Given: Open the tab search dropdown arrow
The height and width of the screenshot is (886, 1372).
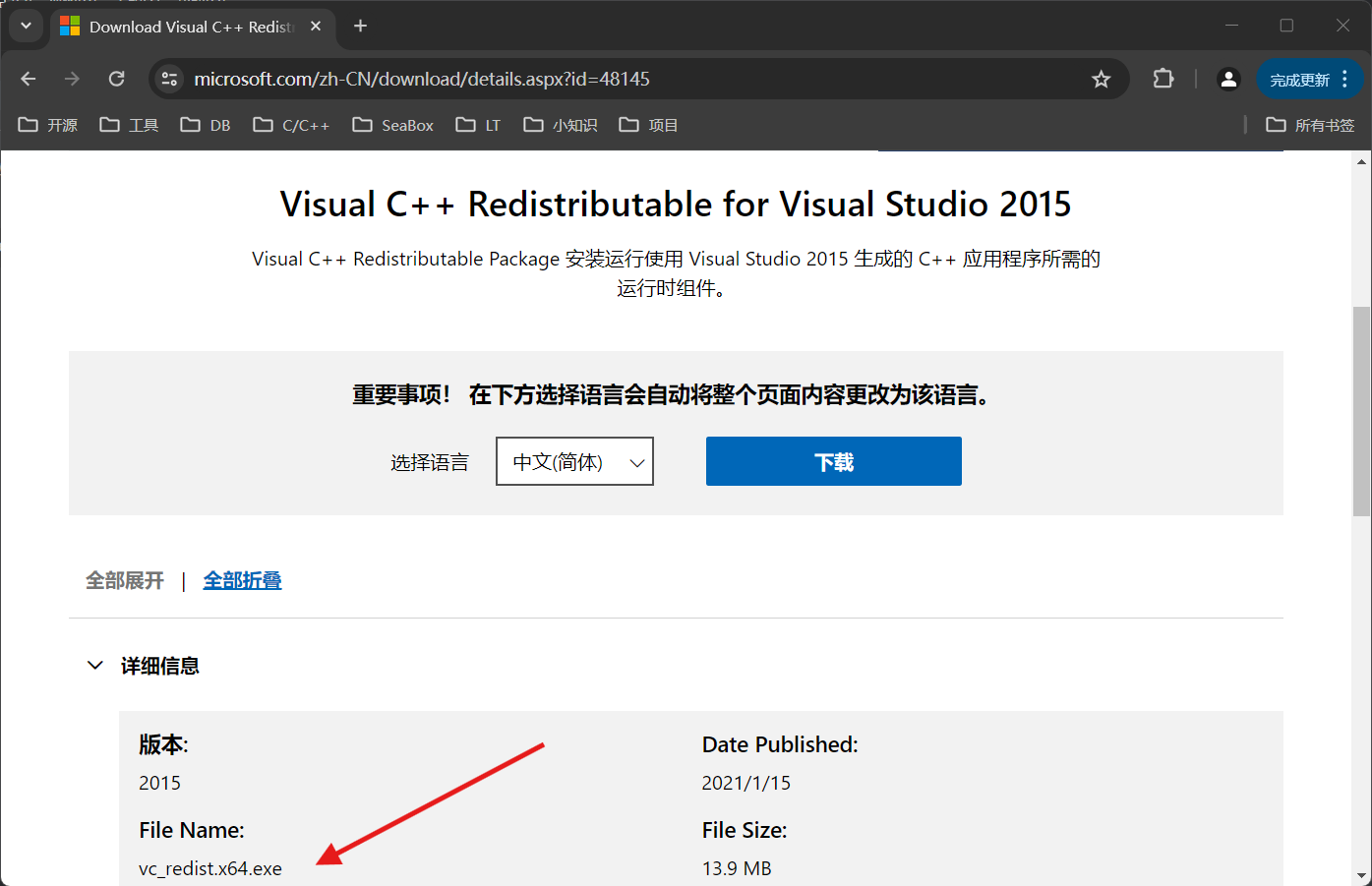Looking at the screenshot, I should 26,26.
